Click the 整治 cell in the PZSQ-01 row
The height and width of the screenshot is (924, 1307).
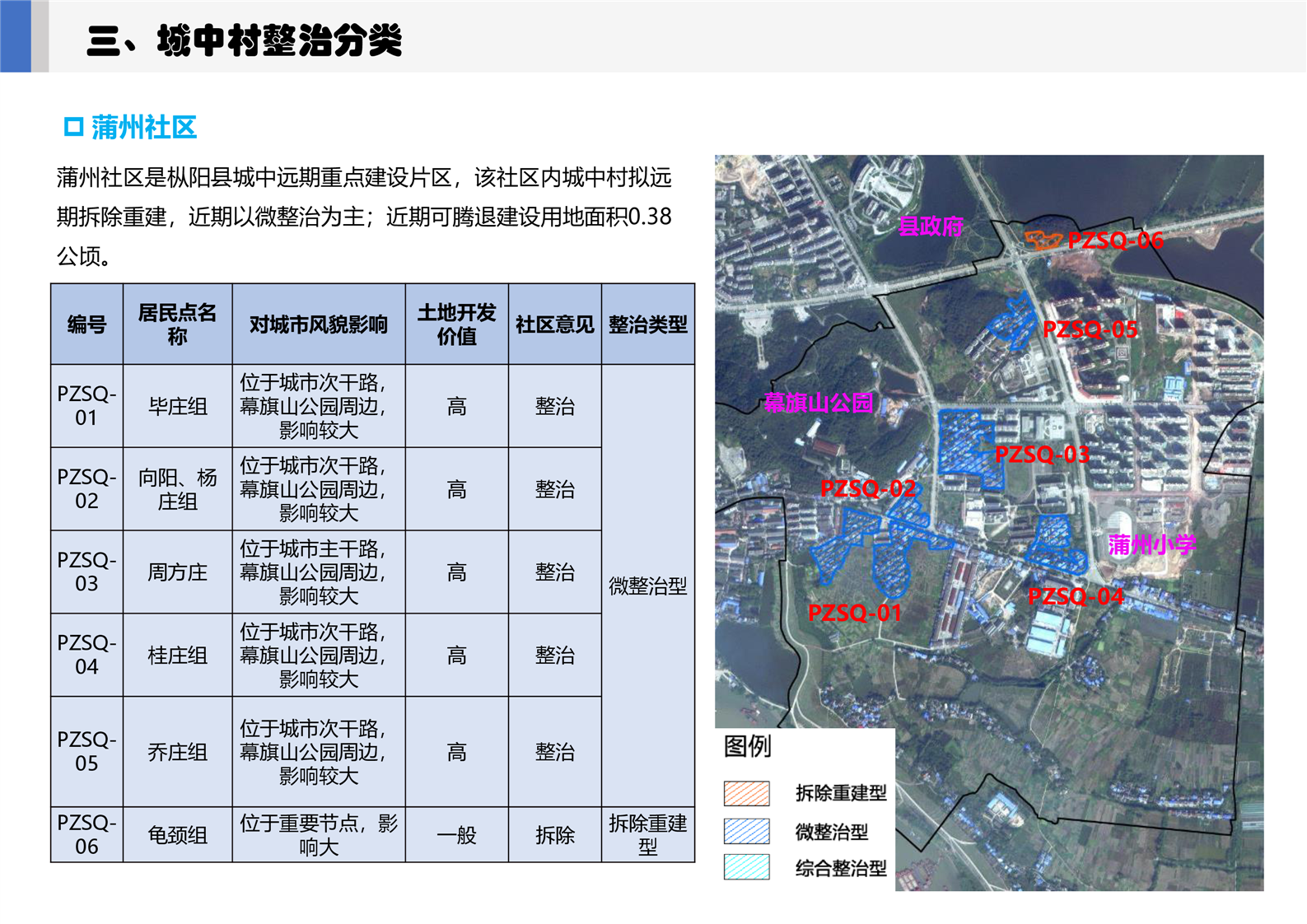tap(555, 406)
